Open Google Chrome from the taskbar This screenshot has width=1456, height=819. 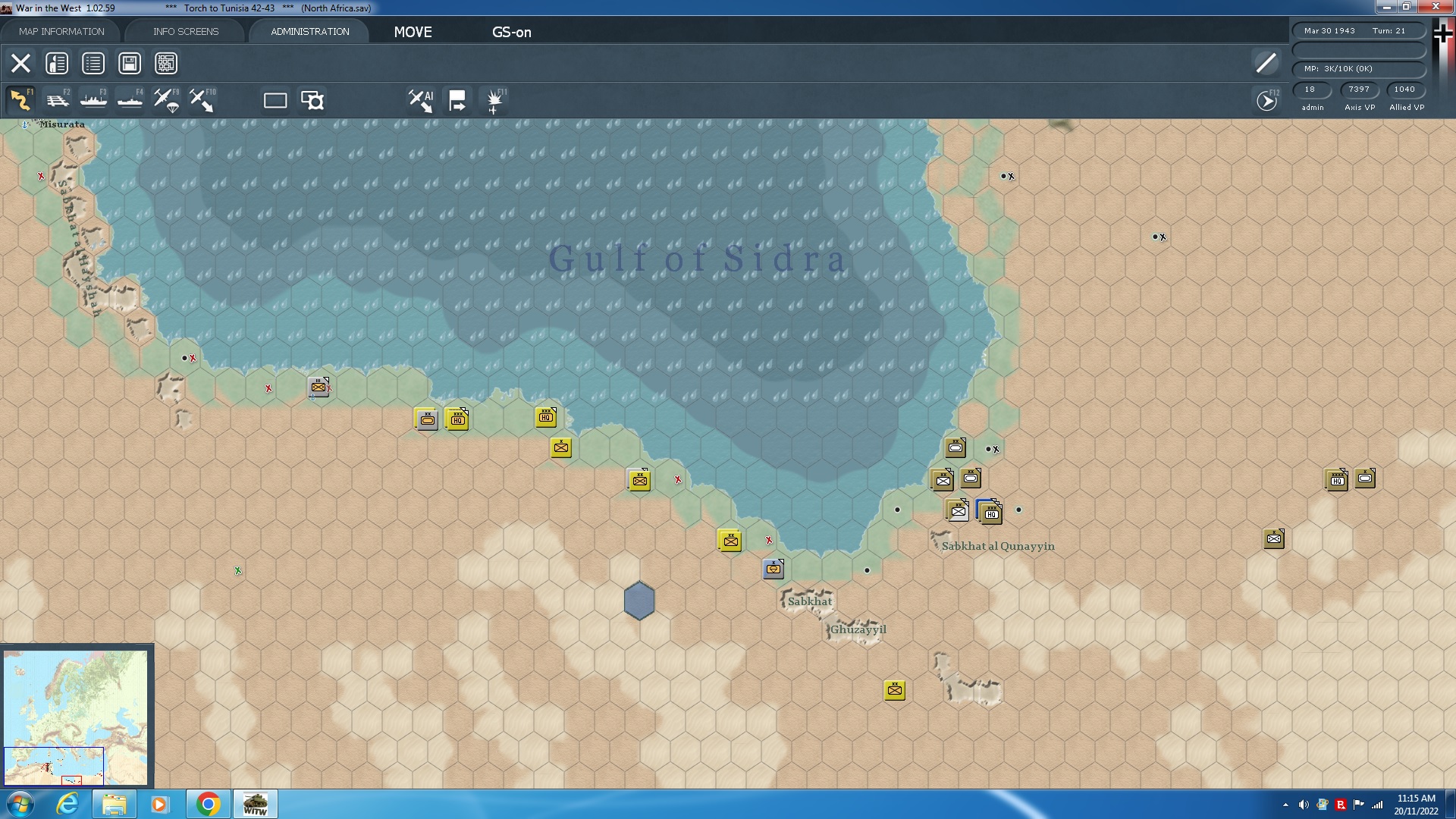pyautogui.click(x=208, y=804)
